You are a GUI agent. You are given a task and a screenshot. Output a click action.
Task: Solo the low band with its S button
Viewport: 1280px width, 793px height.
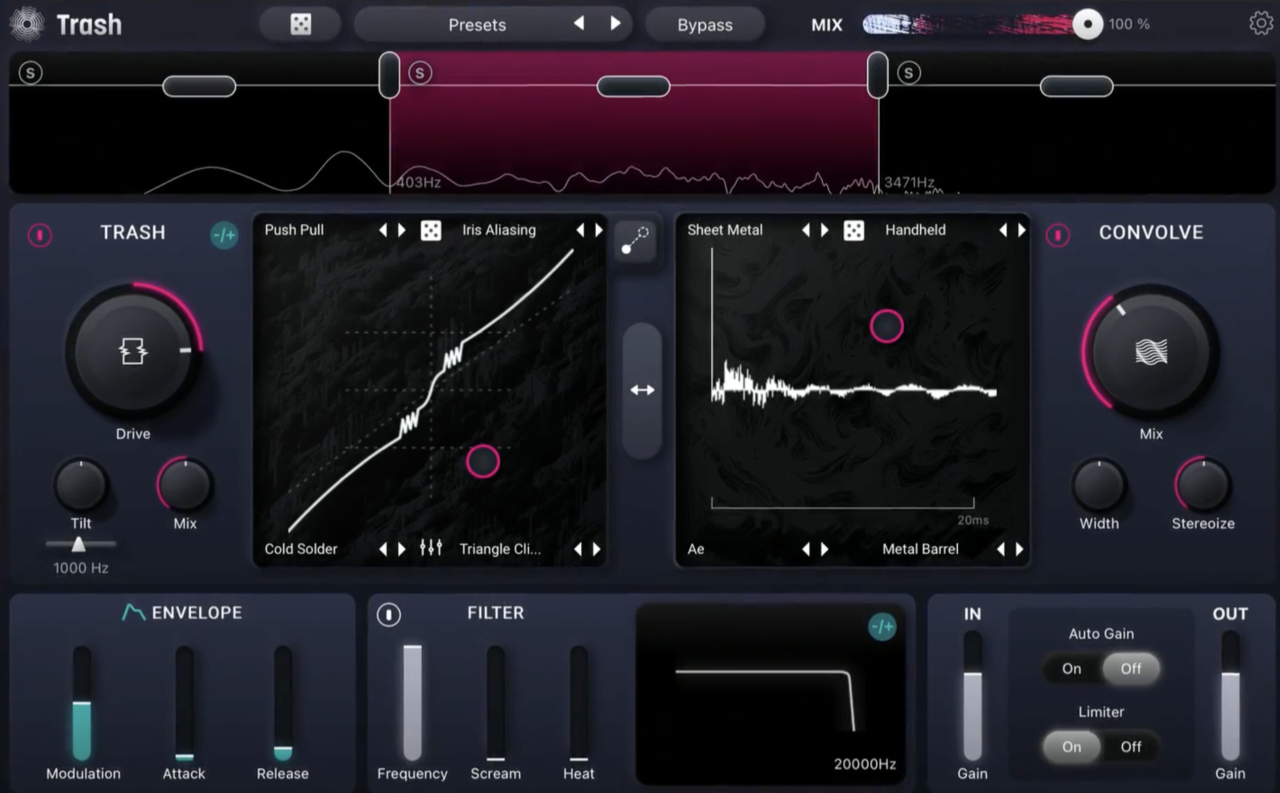click(31, 72)
